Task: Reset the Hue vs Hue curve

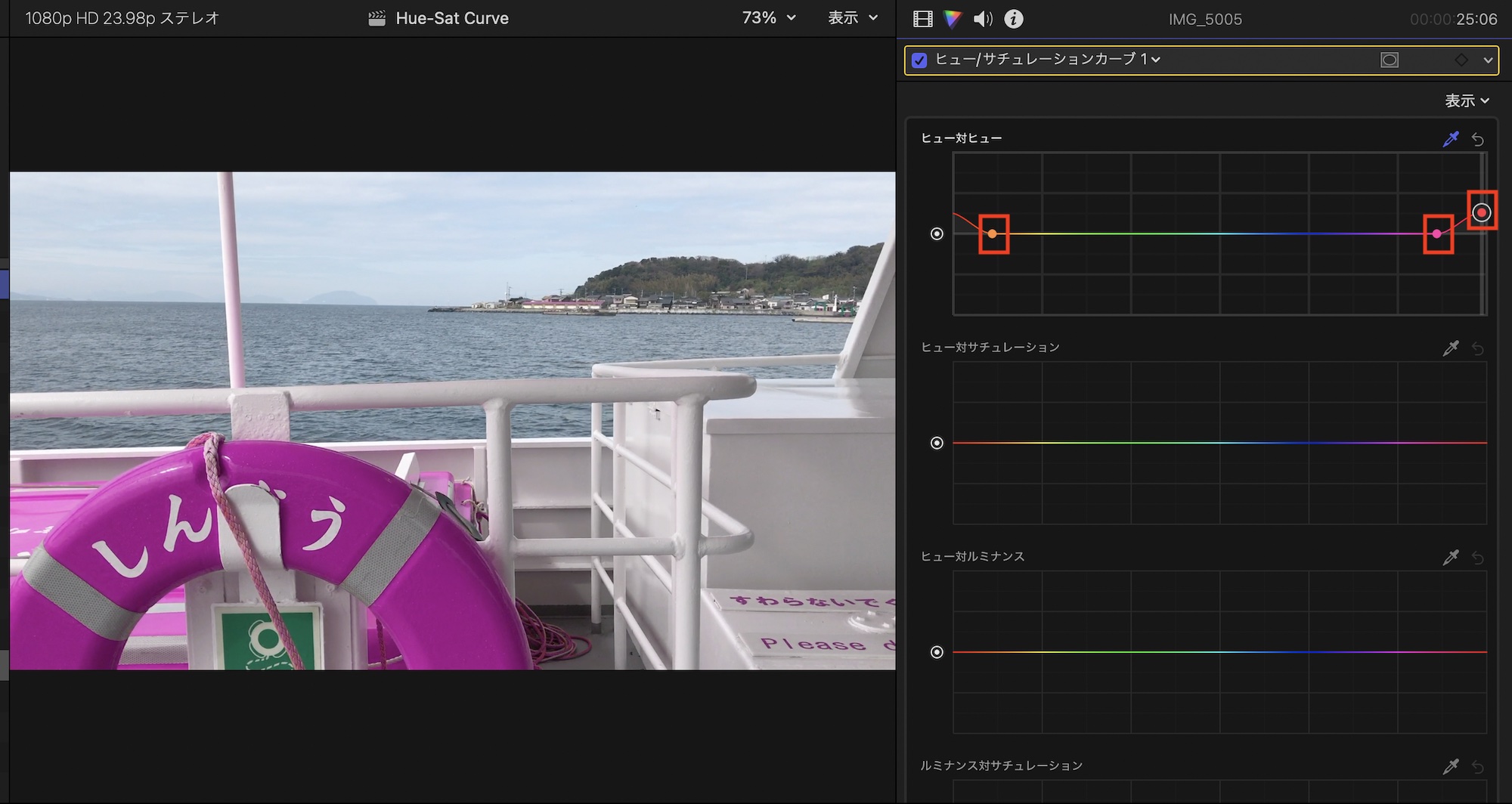Action: click(1478, 139)
